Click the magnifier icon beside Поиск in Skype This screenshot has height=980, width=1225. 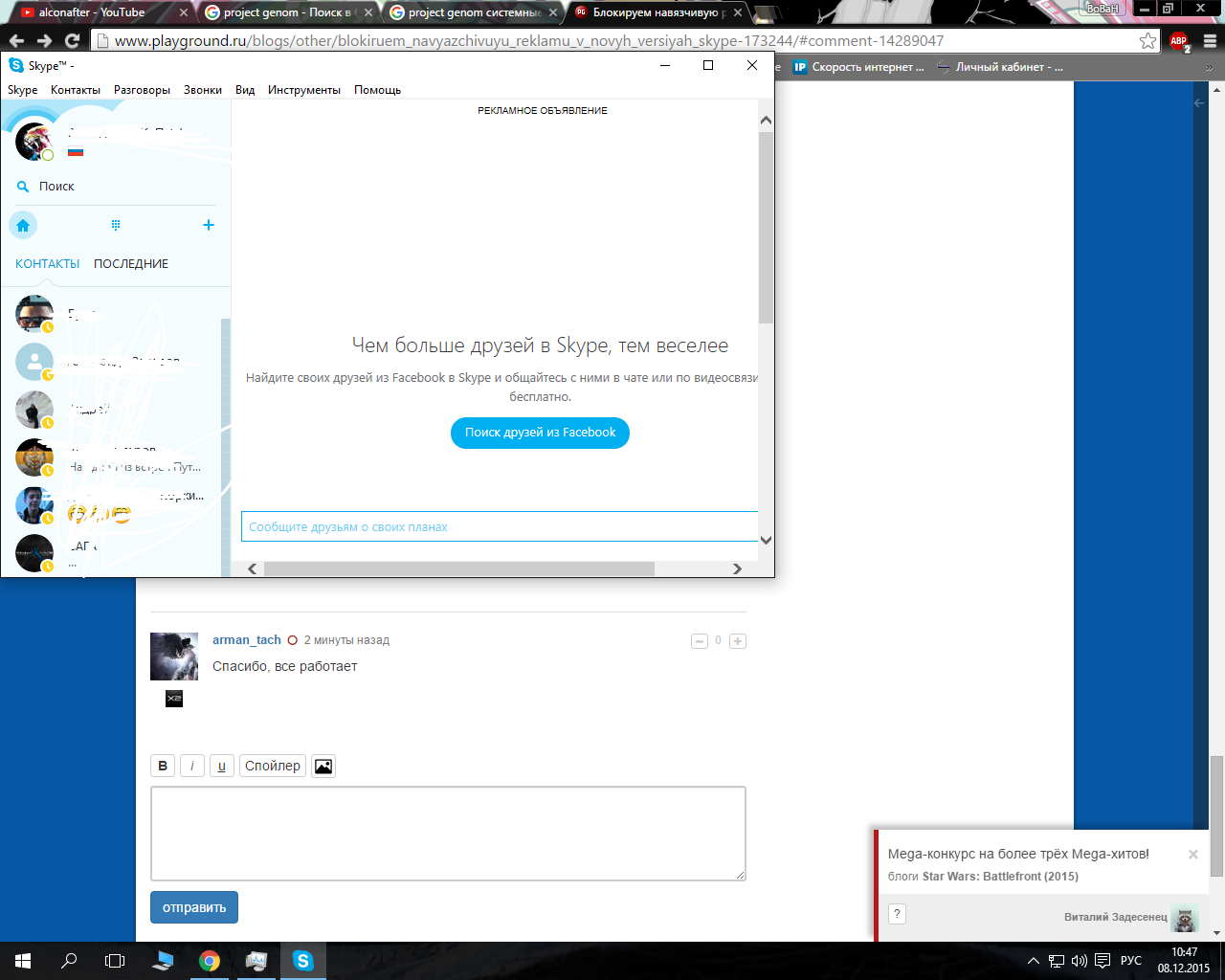pos(23,187)
